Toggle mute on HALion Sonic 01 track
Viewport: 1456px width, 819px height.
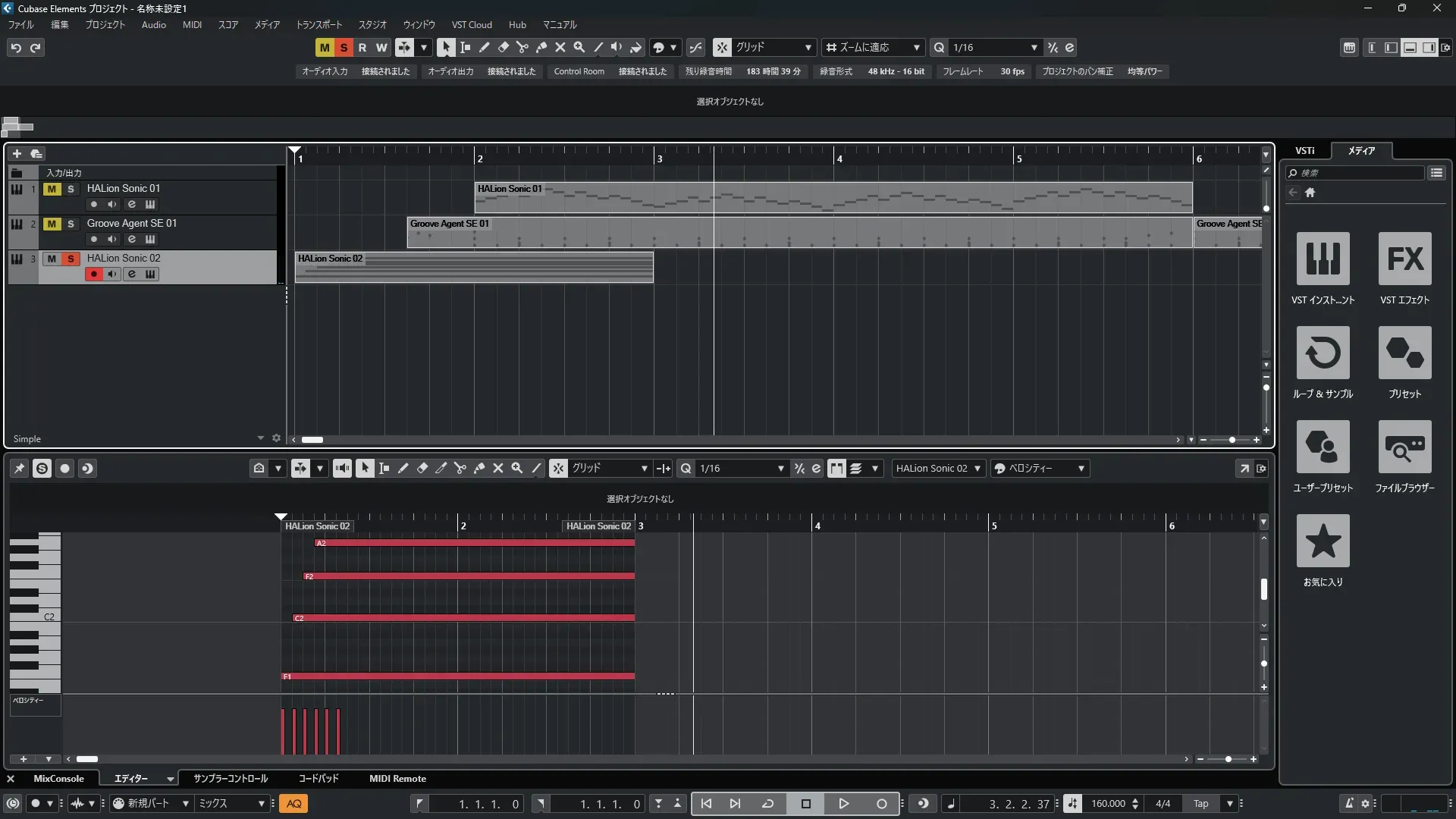tap(52, 189)
